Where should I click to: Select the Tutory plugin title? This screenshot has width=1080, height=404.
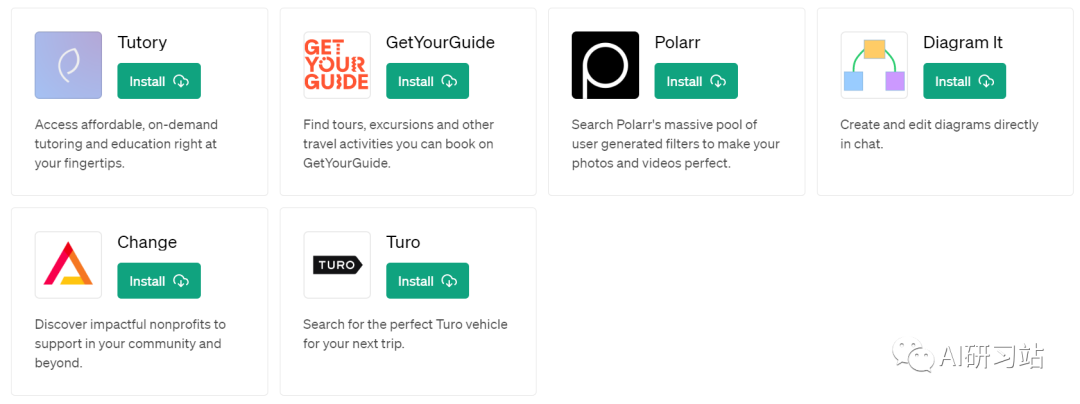[x=143, y=43]
